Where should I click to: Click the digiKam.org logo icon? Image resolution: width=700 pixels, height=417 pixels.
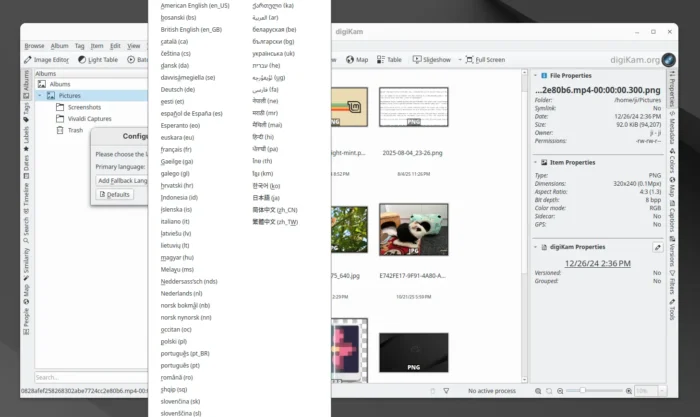[x=668, y=60]
